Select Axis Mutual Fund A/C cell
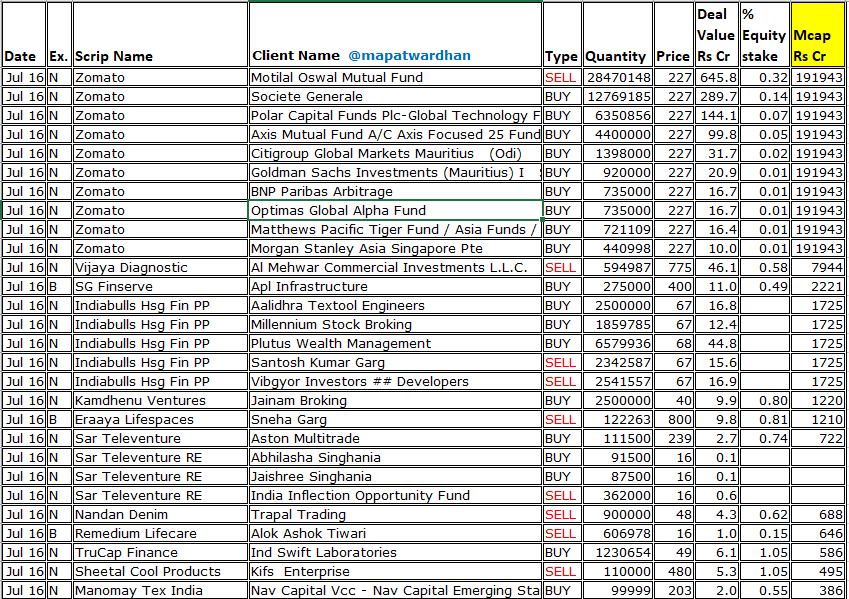This screenshot has height=599, width=849. tap(395, 134)
